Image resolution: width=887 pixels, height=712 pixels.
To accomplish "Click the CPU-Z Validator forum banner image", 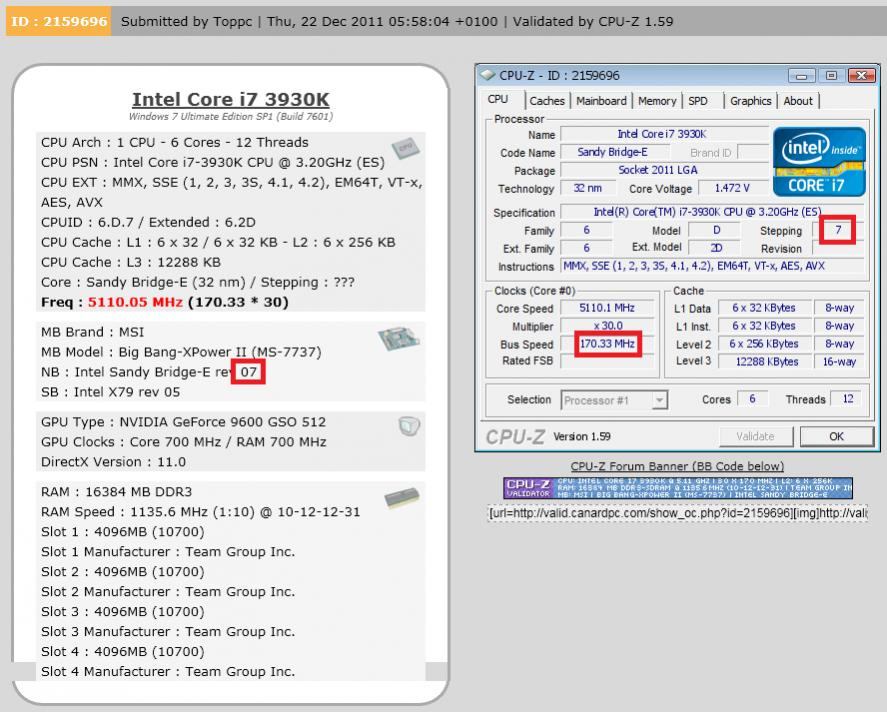I will [678, 487].
